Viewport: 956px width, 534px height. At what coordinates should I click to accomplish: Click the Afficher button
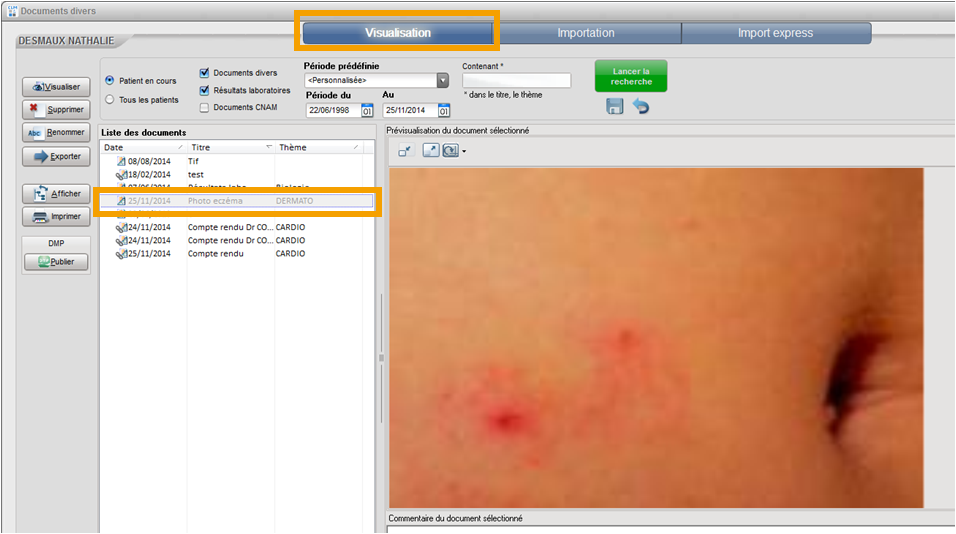[56, 193]
